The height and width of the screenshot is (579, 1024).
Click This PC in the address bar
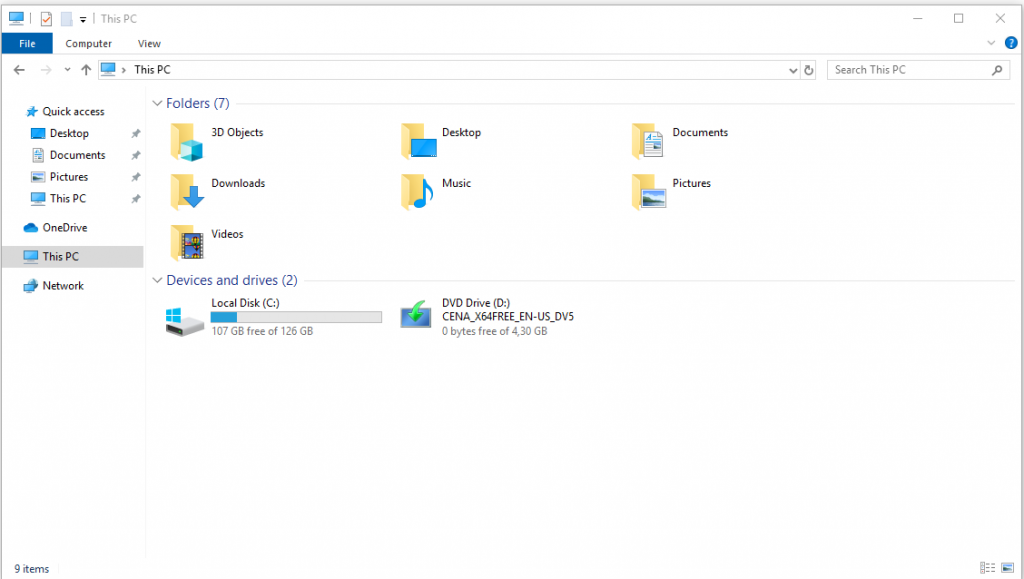tap(152, 70)
